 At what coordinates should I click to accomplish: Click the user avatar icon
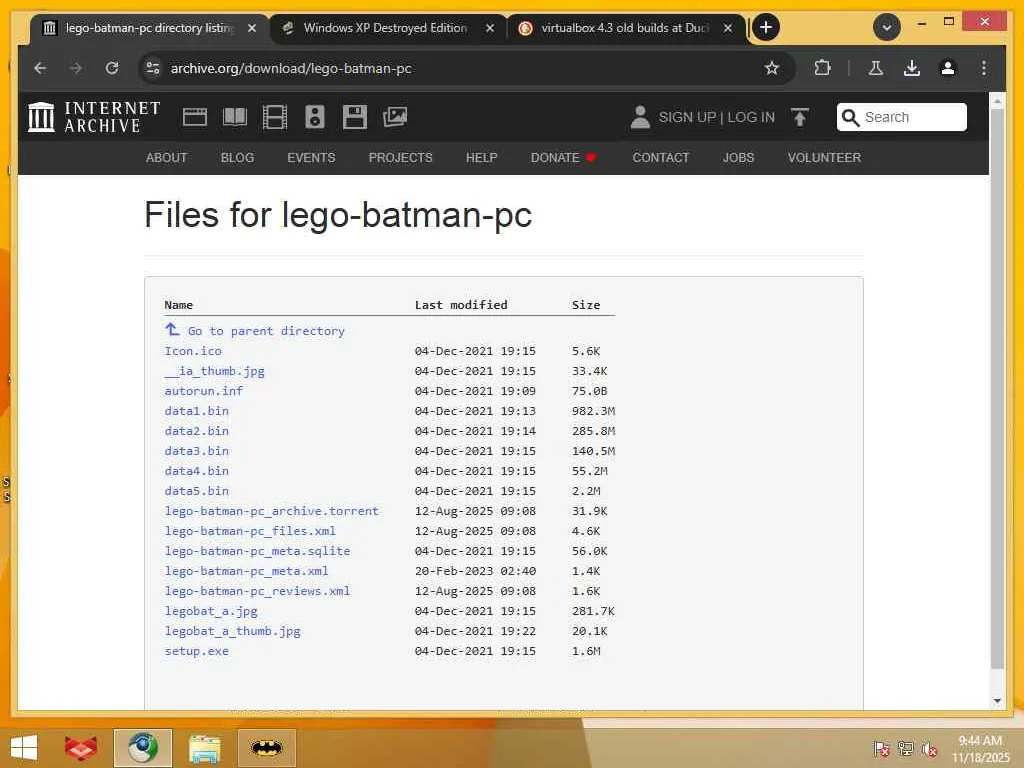[640, 118]
